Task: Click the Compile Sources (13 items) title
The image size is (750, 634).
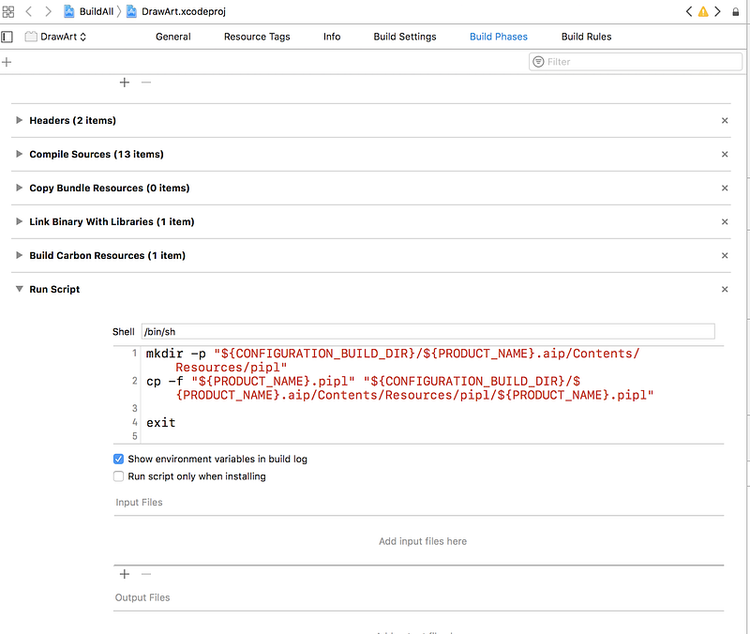Action: [x=97, y=154]
